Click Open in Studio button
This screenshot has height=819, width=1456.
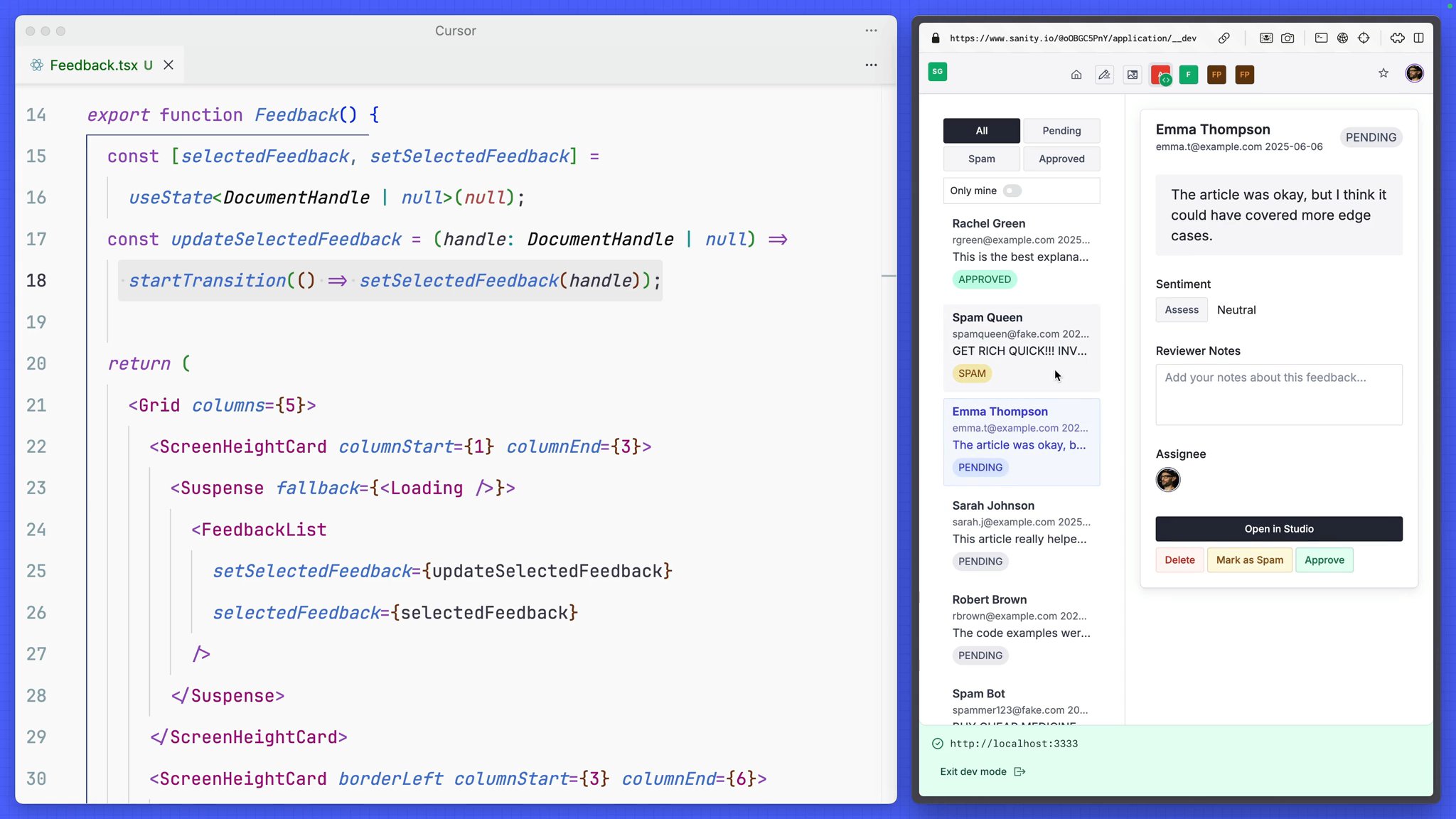pos(1279,529)
